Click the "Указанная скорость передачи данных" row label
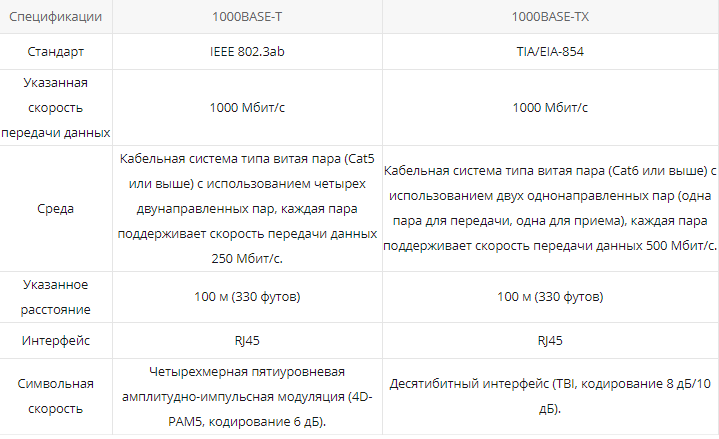Image resolution: width=719 pixels, height=439 pixels. (x=55, y=108)
